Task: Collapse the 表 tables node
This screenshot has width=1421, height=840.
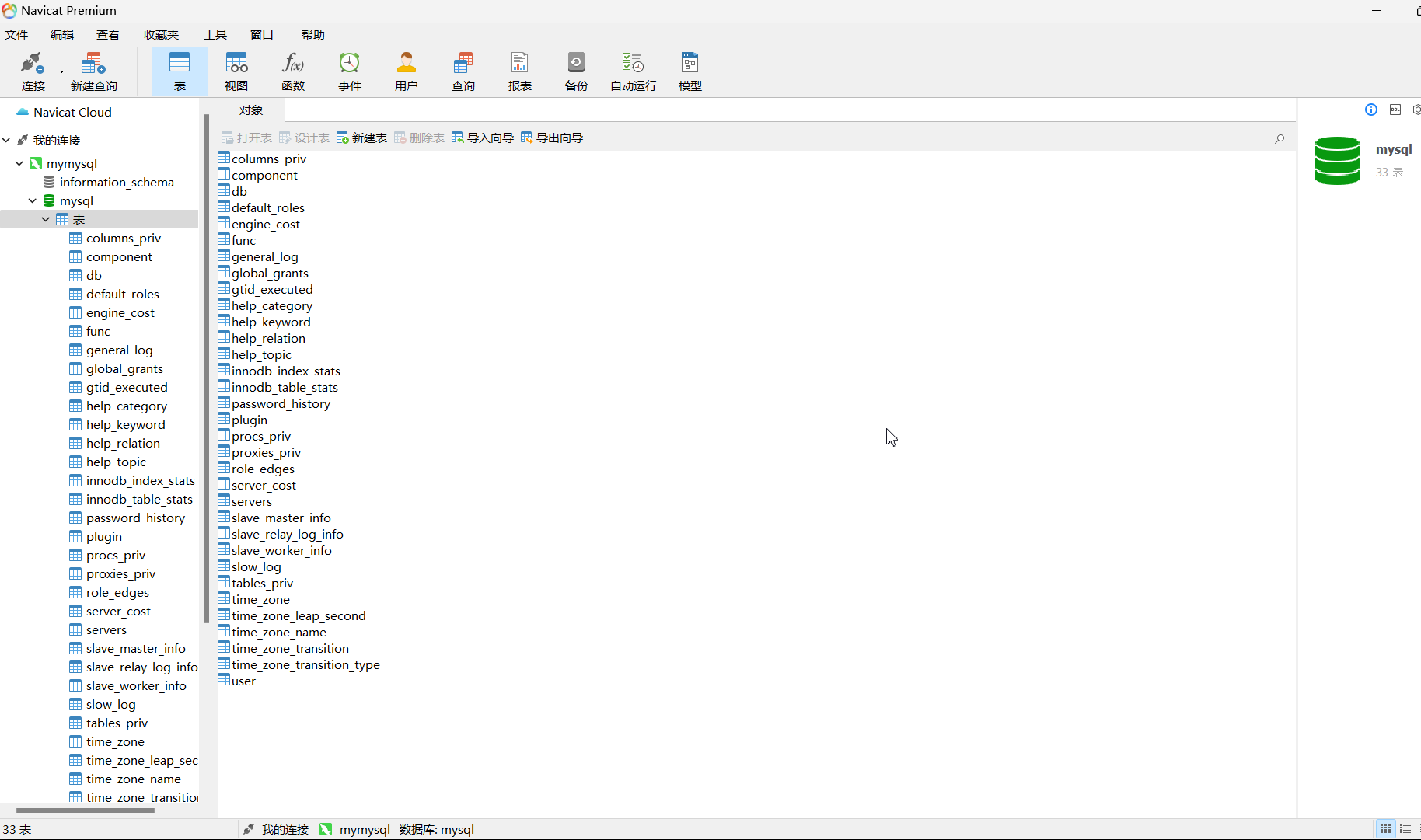Action: point(46,219)
